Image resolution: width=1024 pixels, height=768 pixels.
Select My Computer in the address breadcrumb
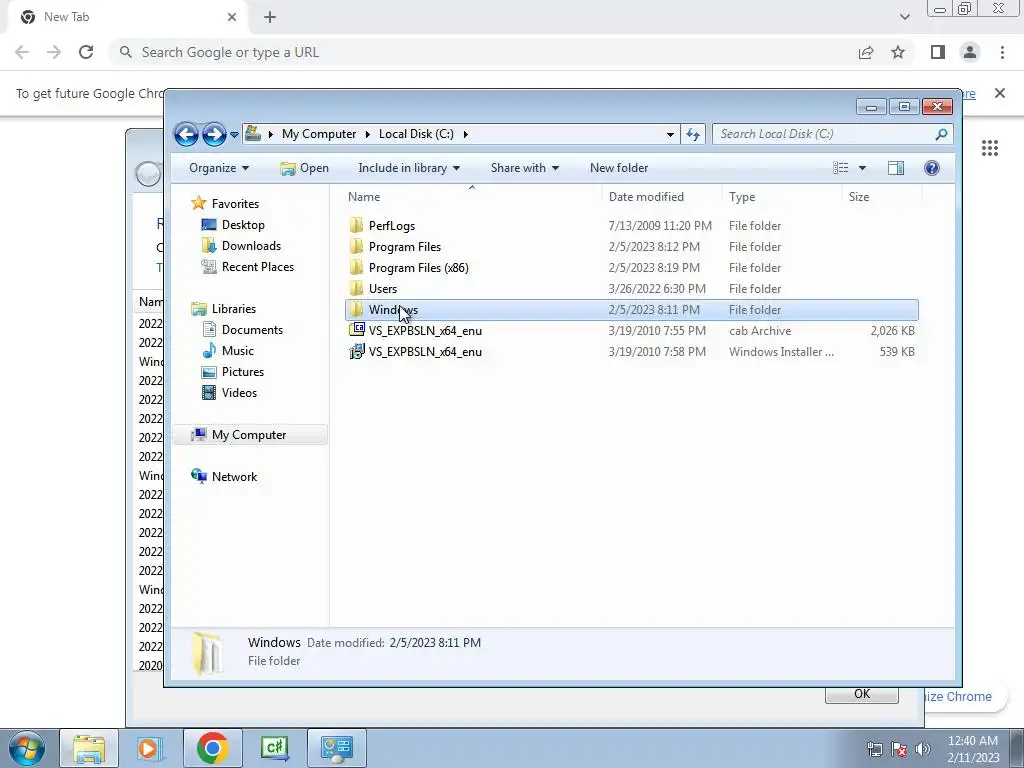(x=319, y=134)
